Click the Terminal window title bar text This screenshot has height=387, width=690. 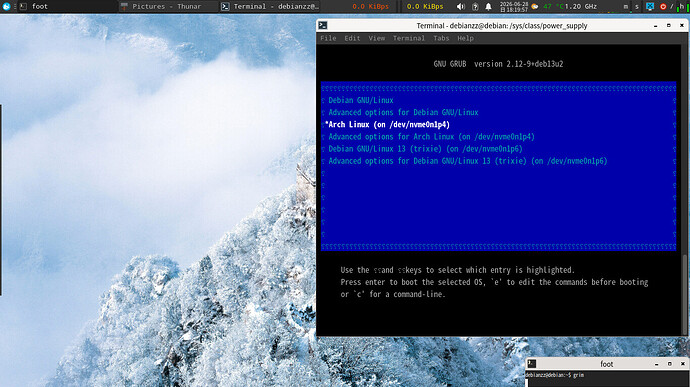click(x=502, y=26)
